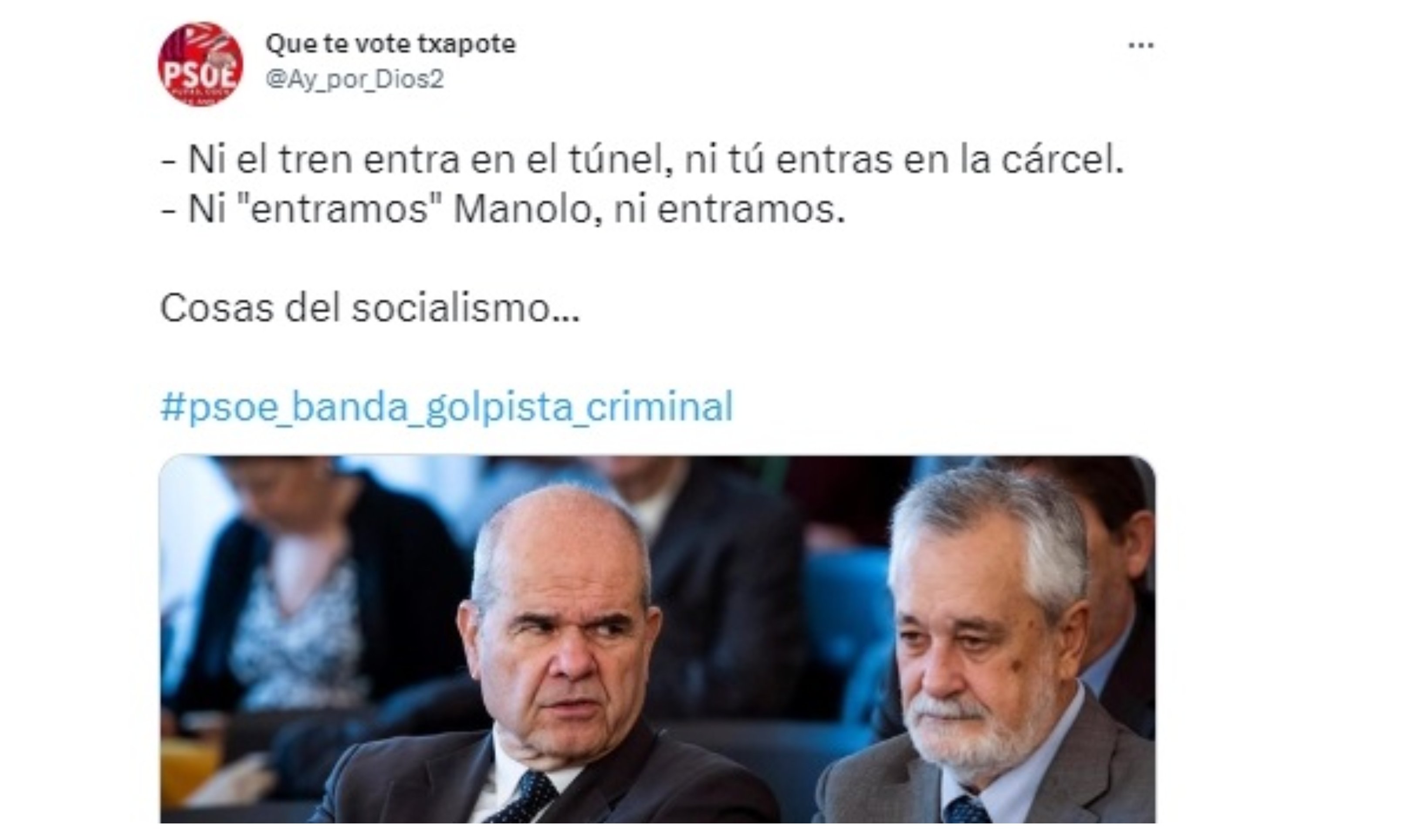Click the first tweet line about 'el túnel'
Screen dimensions: 1422x840
pyautogui.click(x=642, y=160)
